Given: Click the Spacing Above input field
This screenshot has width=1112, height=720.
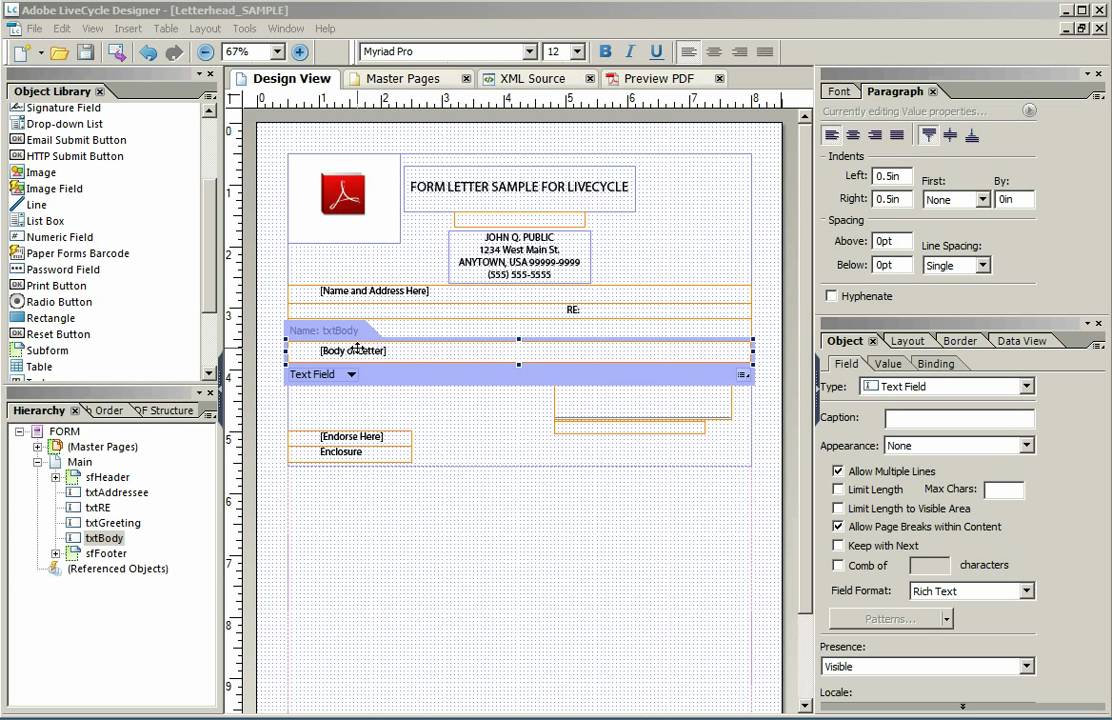Looking at the screenshot, I should tap(891, 241).
